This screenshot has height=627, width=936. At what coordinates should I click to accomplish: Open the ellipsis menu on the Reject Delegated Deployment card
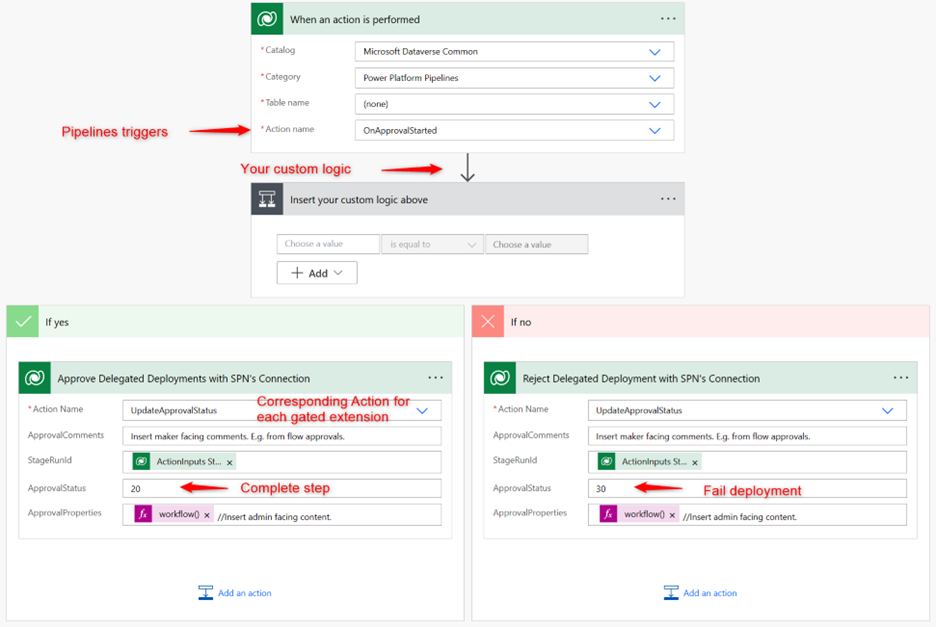902,377
